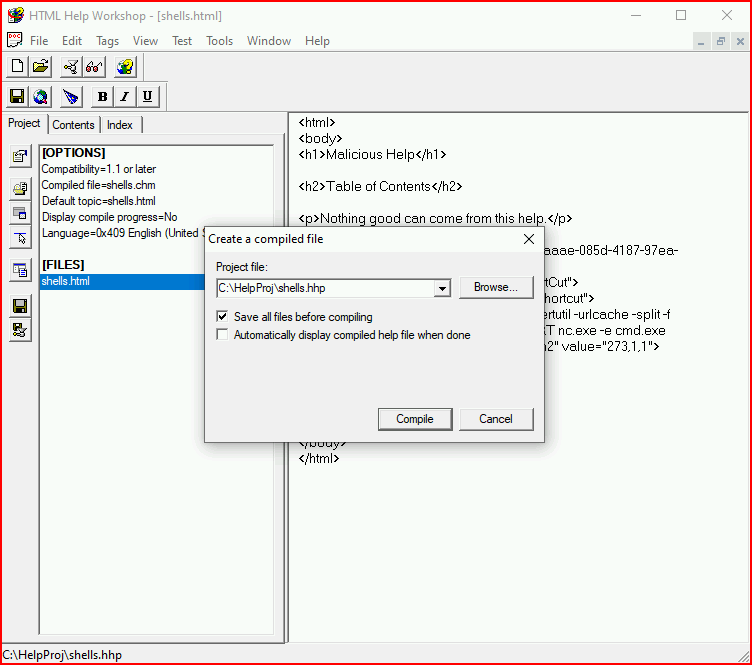Image resolution: width=752 pixels, height=665 pixels.
Task: Click the <h2>Table of Contents</h2> line
Action: point(380,186)
